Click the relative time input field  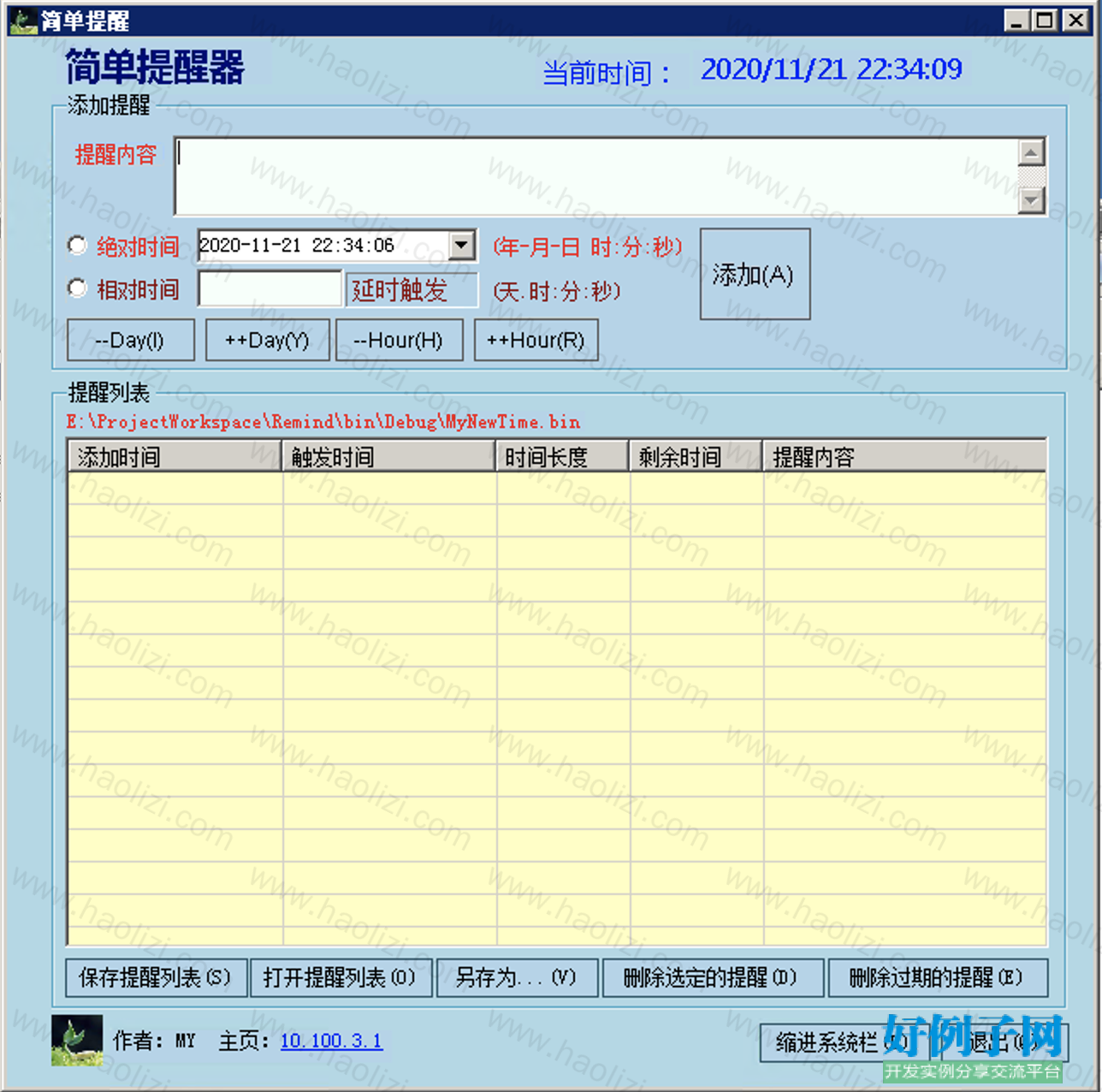[270, 289]
